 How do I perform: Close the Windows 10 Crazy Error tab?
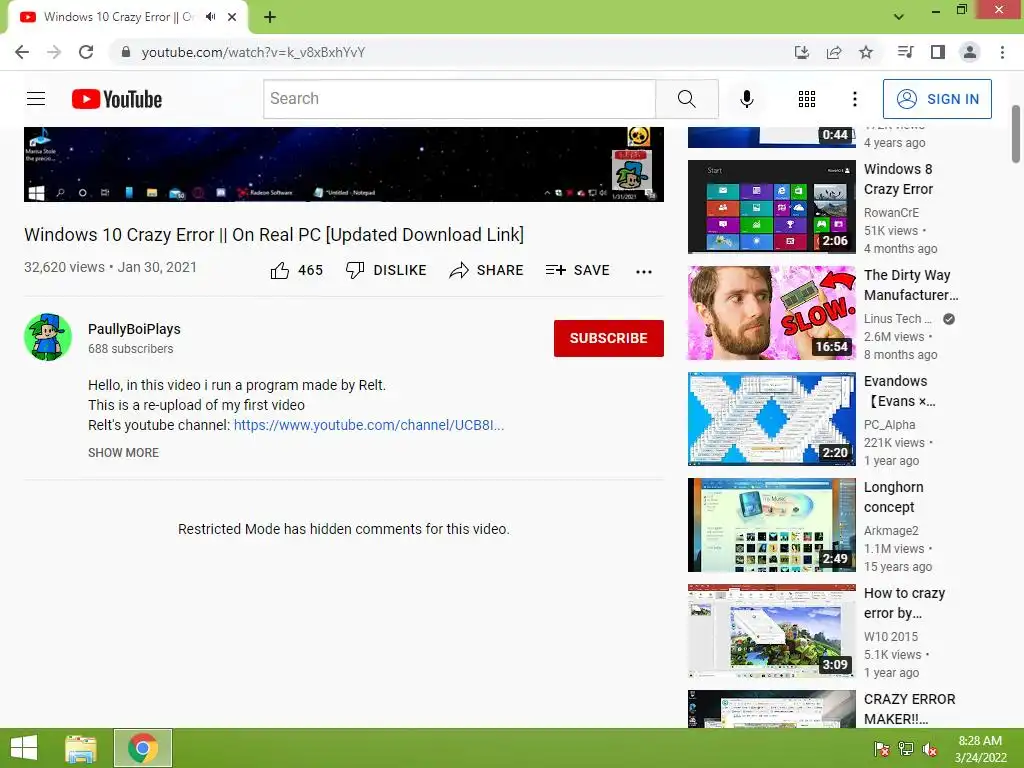tap(232, 17)
